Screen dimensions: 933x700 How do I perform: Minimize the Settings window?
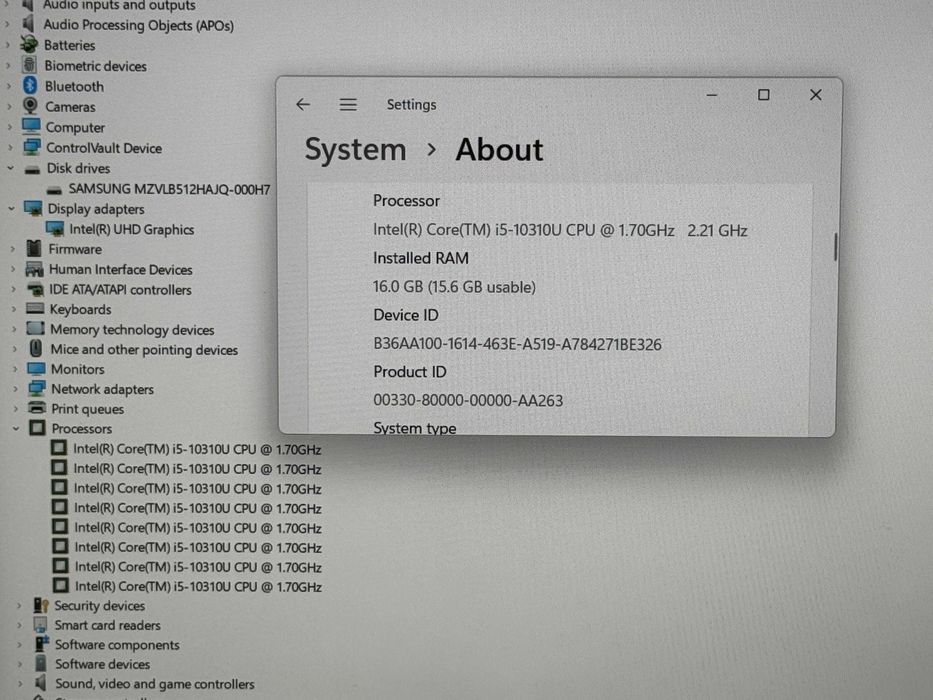(x=712, y=95)
